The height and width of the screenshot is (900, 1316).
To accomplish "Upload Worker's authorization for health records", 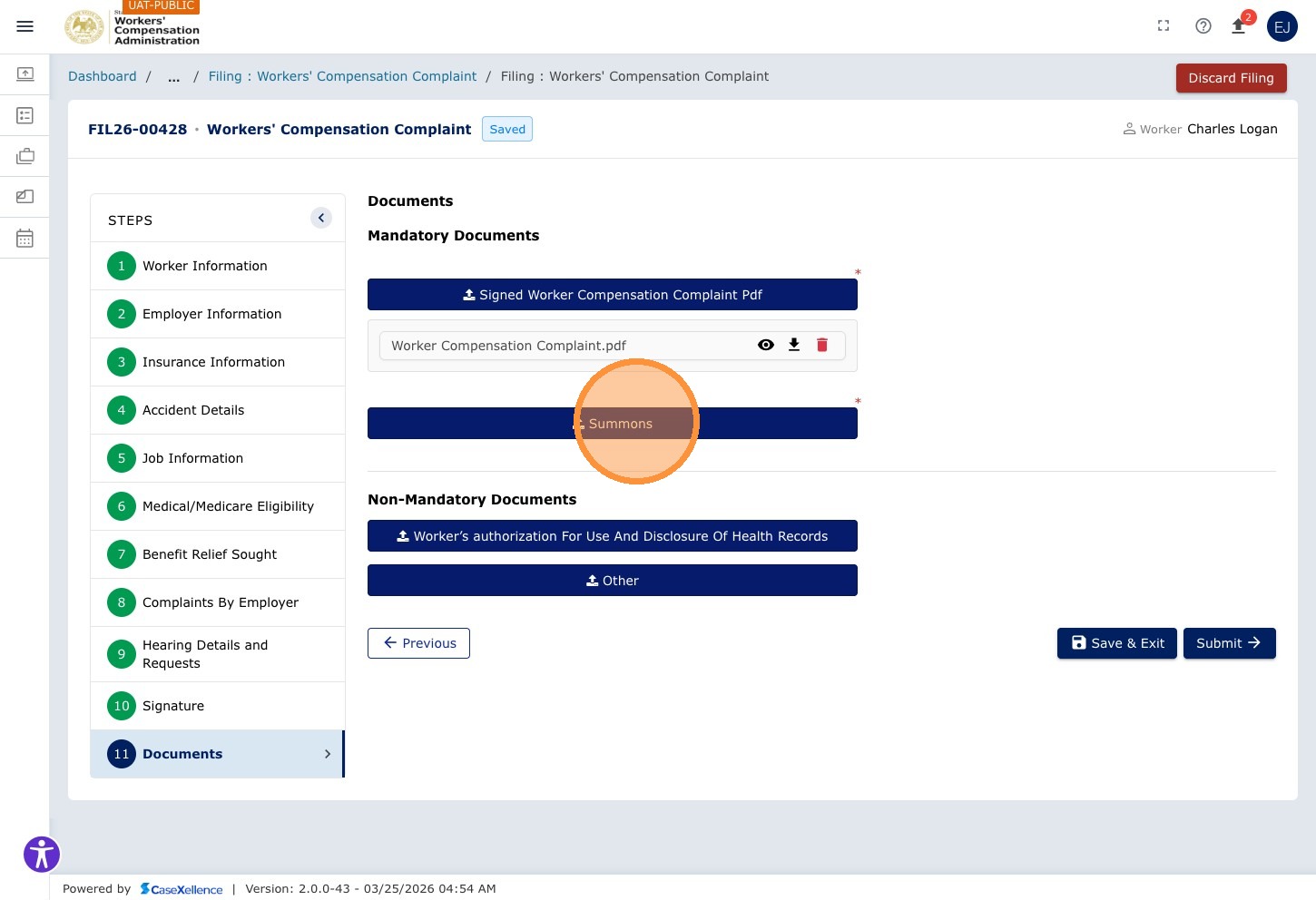I will 613,536.
